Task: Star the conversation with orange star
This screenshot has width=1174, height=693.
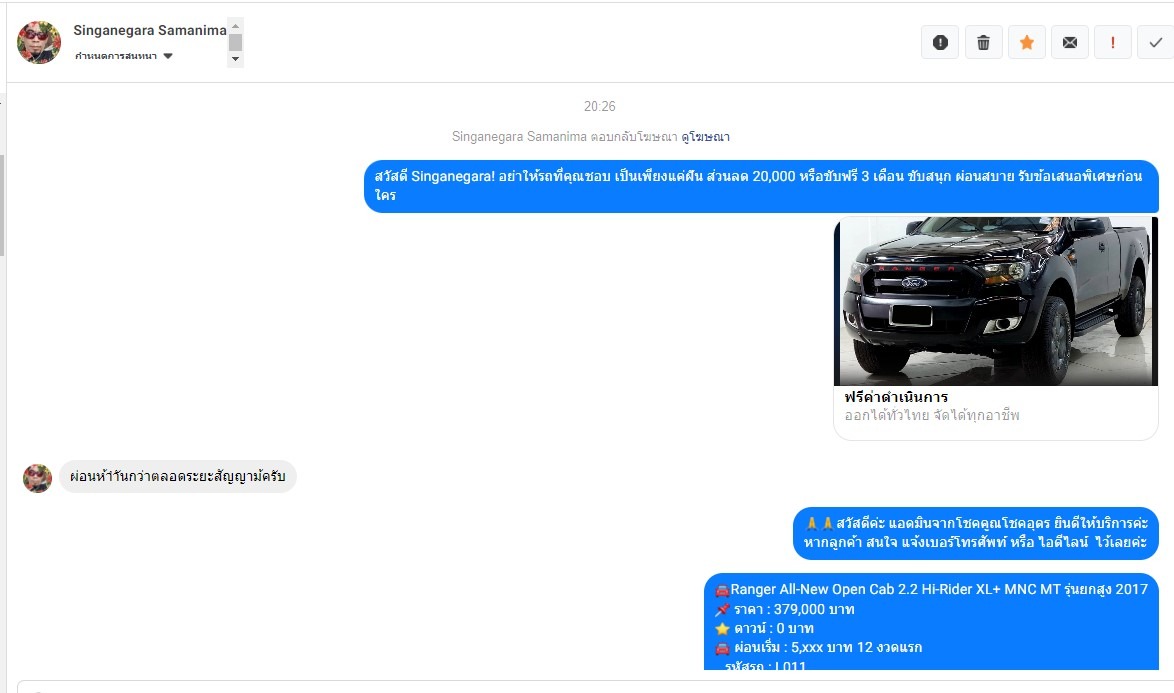Action: (x=1027, y=42)
